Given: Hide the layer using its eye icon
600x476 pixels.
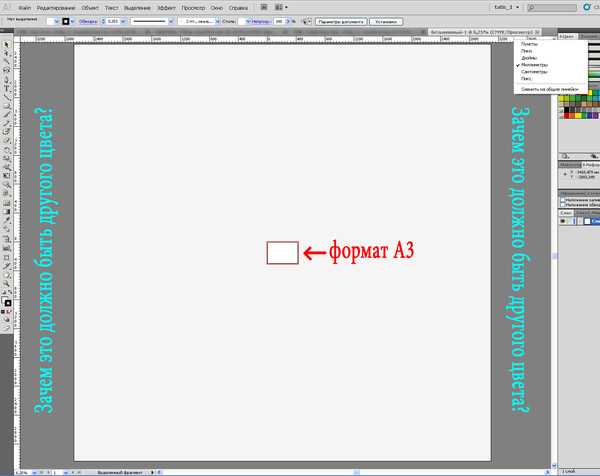Looking at the screenshot, I should [562, 221].
